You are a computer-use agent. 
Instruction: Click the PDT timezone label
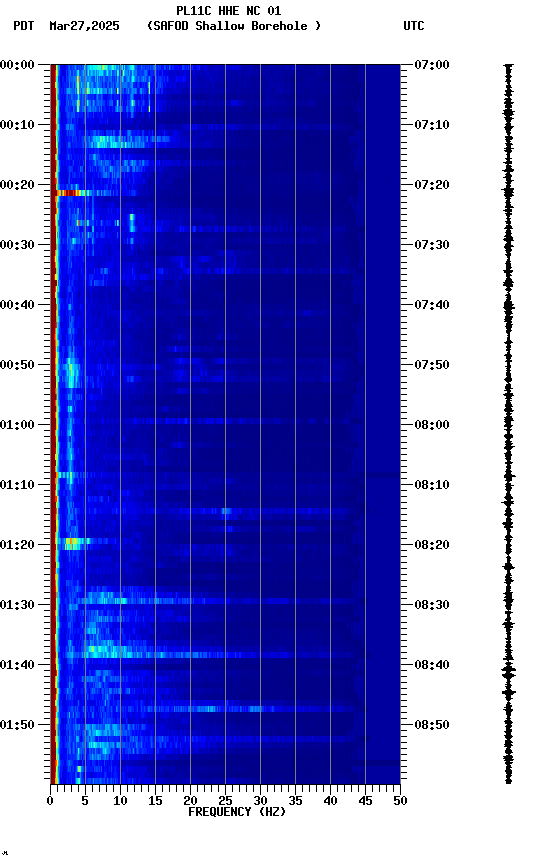click(24, 26)
